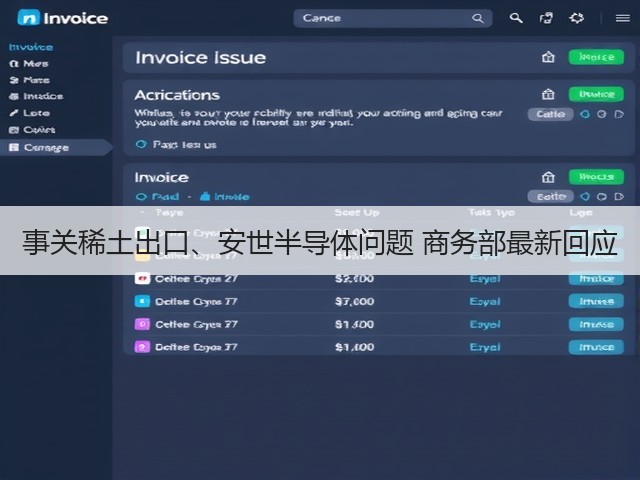Sort by Taye column header
640x480 pixels.
(169, 213)
